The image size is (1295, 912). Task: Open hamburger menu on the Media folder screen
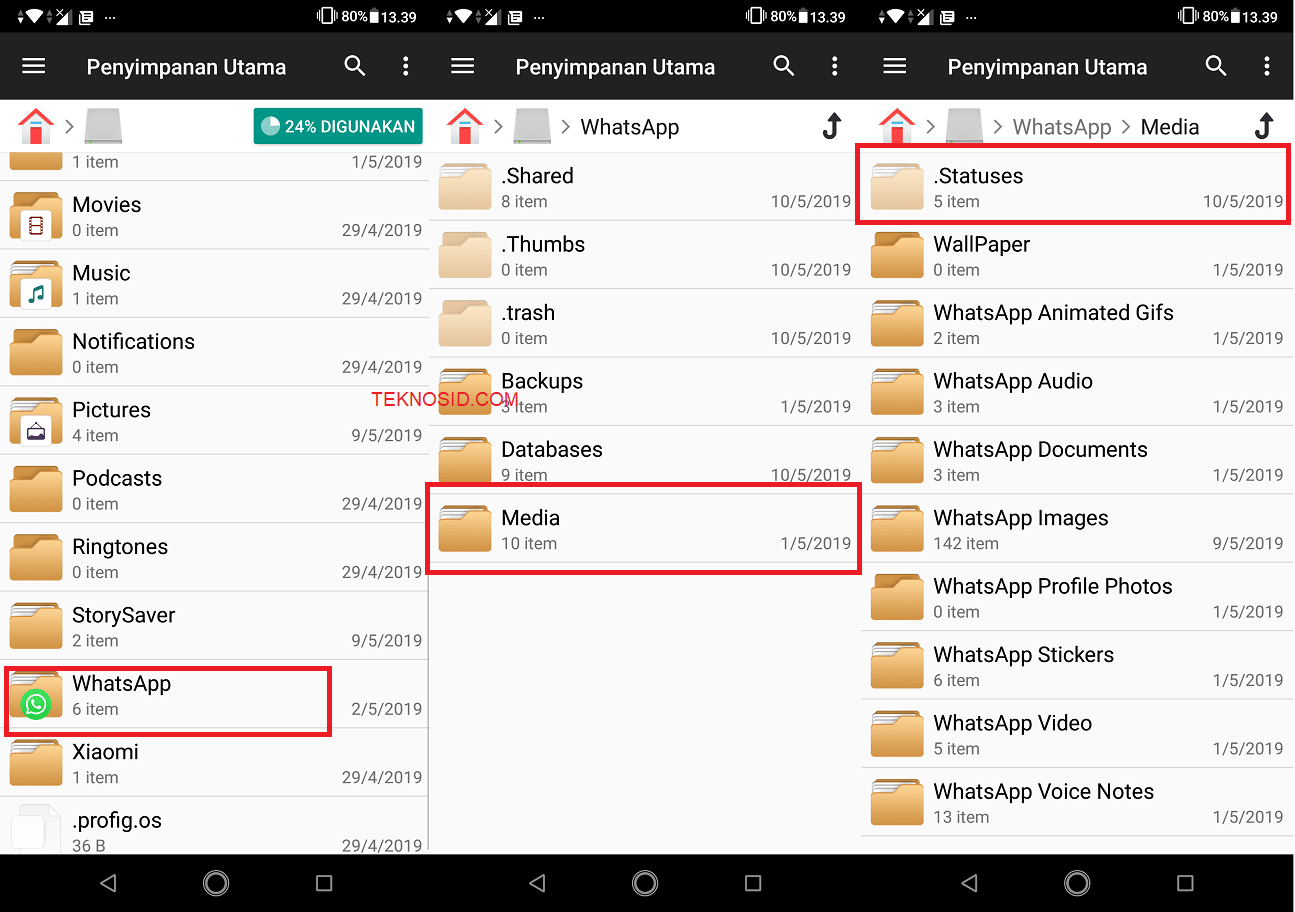coord(895,66)
